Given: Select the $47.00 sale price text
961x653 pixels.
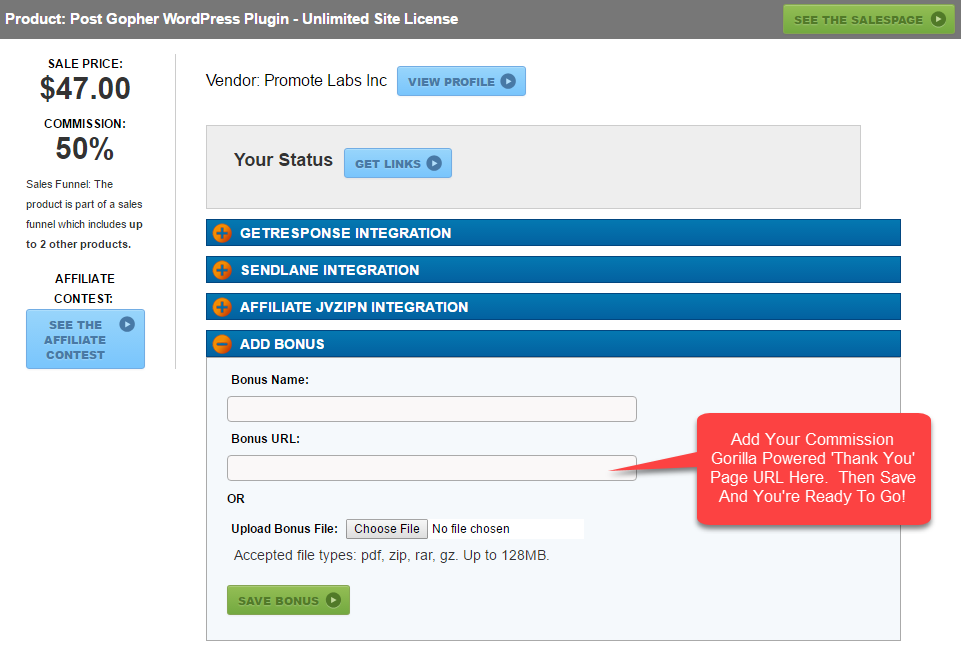Looking at the screenshot, I should pos(85,88).
